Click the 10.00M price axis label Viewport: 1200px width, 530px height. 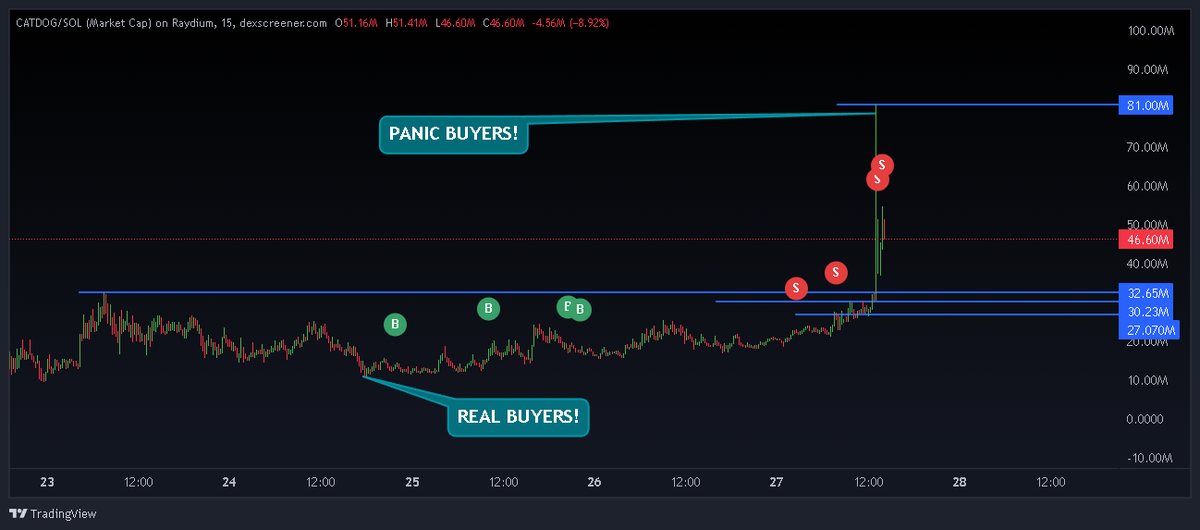pyautogui.click(x=1149, y=381)
